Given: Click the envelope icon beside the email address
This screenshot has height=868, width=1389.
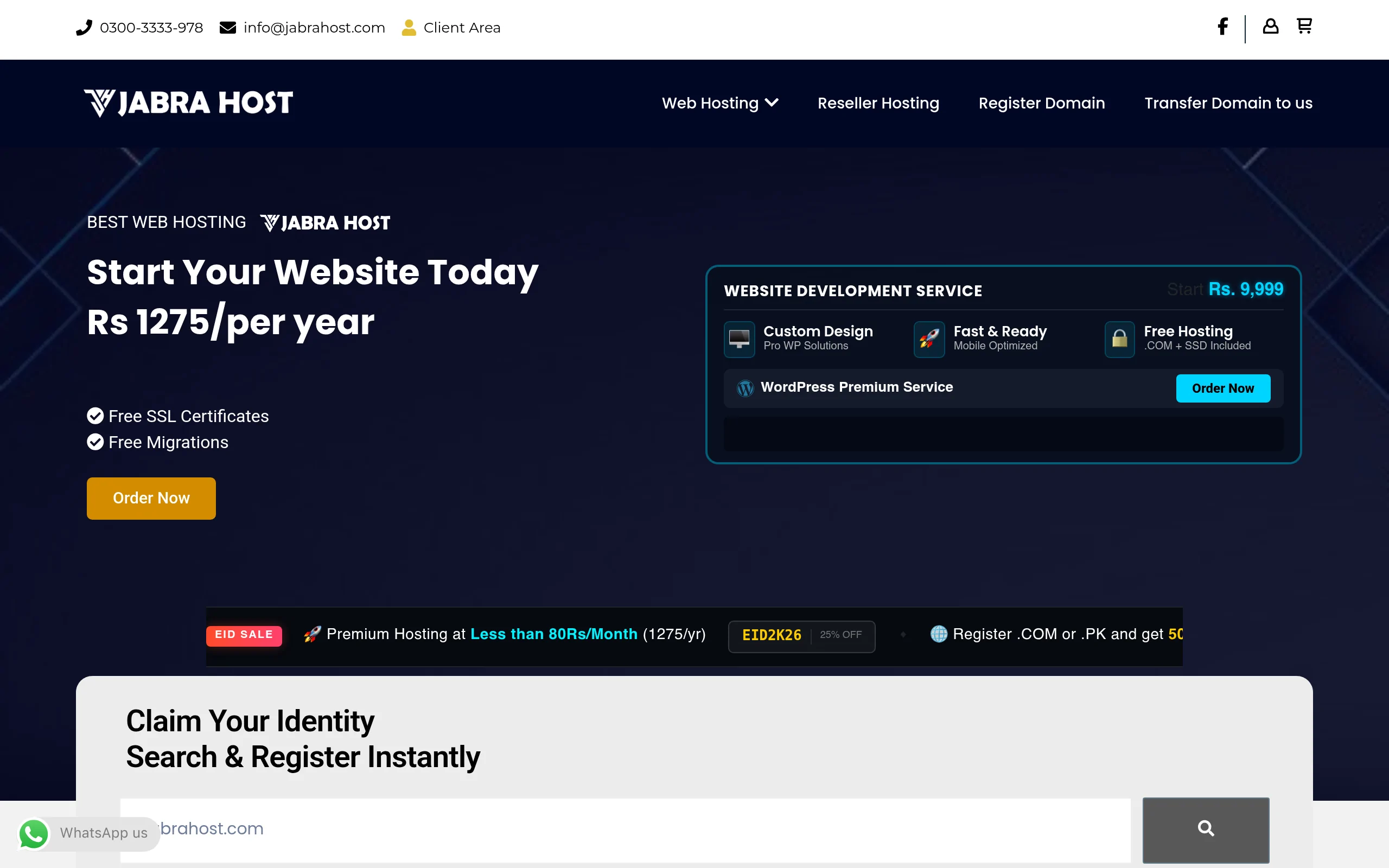Looking at the screenshot, I should tap(228, 28).
